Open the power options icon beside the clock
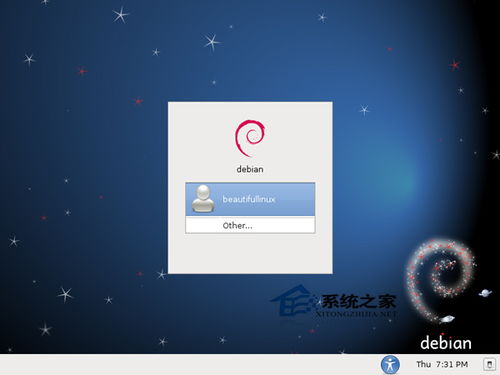 pyautogui.click(x=489, y=364)
